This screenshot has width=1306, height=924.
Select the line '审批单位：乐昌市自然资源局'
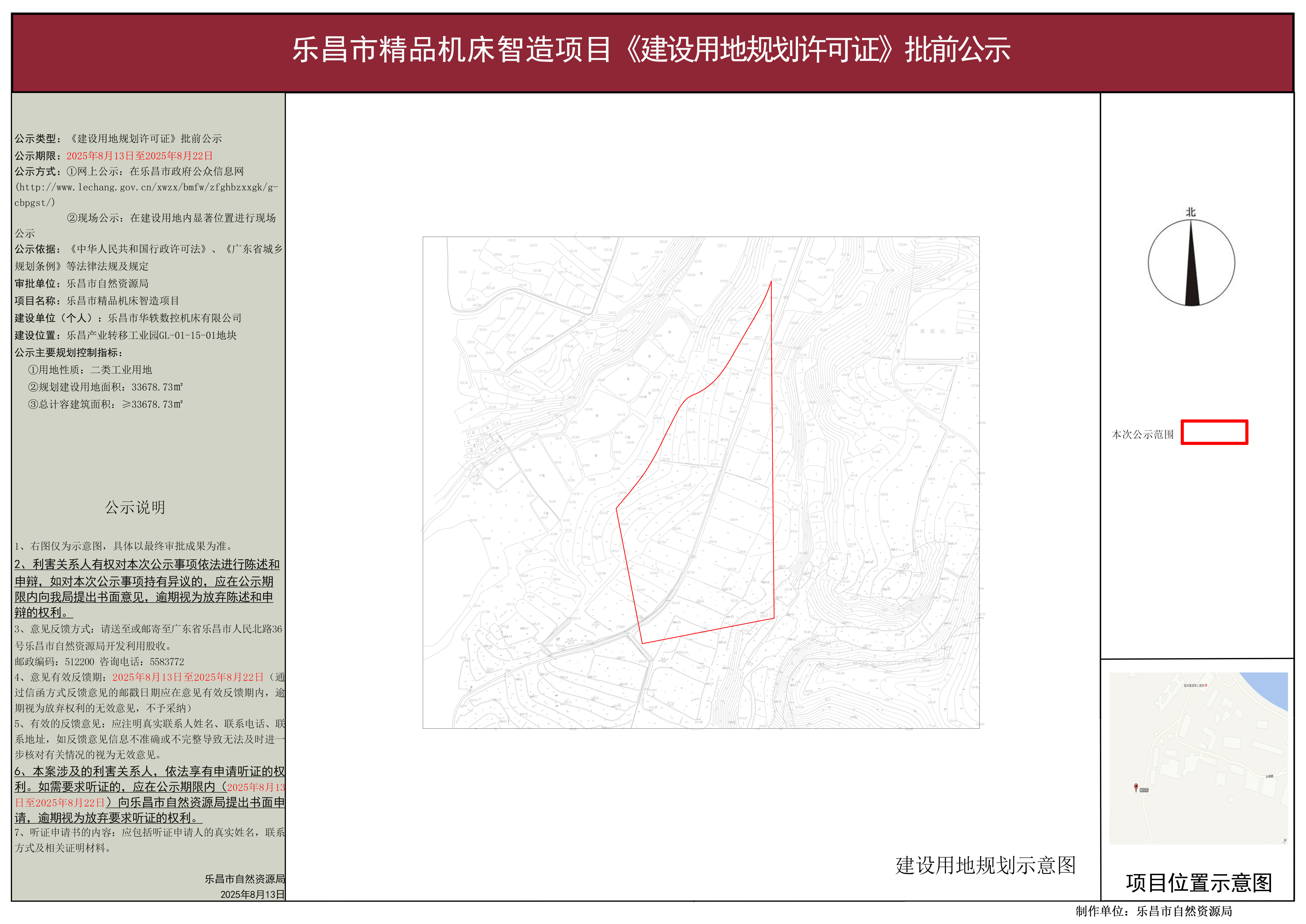click(81, 283)
